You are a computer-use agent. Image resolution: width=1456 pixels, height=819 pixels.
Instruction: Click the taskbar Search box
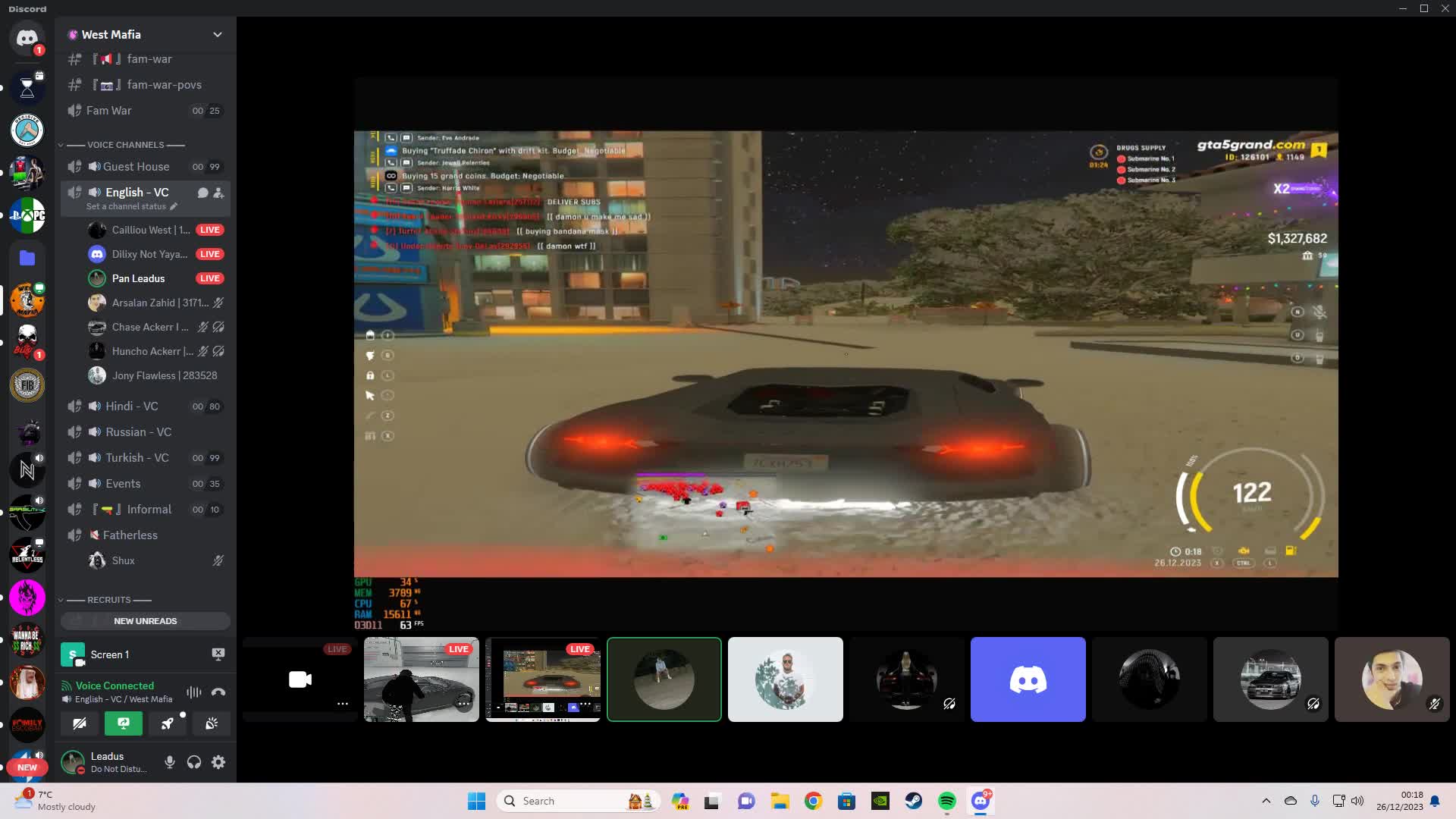578,801
